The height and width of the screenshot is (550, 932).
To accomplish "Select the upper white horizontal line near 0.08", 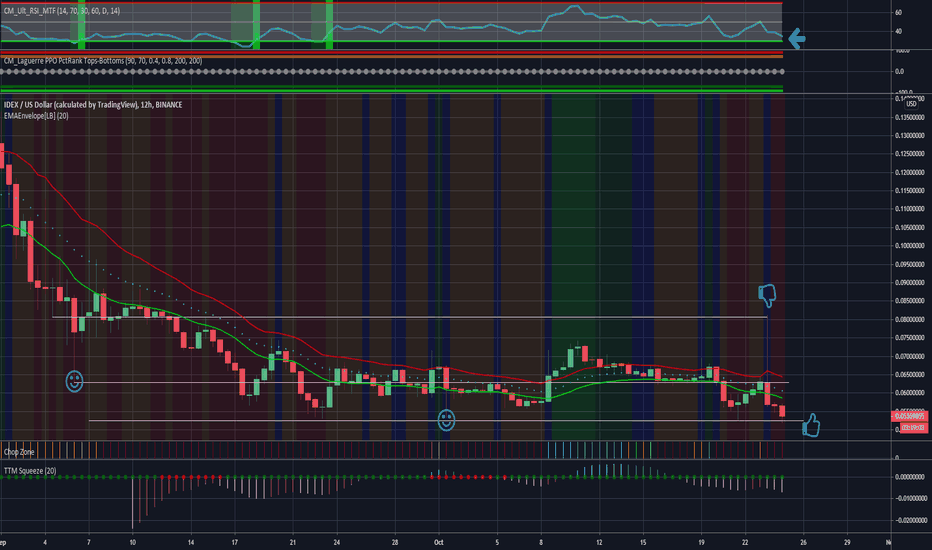I will pos(410,317).
